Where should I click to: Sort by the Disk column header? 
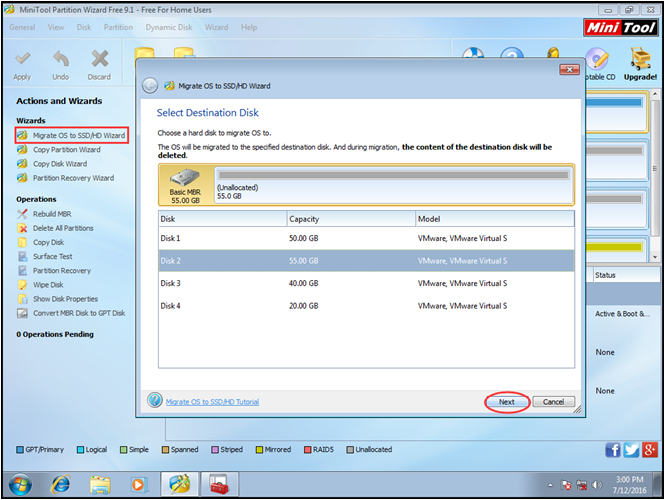pos(223,219)
